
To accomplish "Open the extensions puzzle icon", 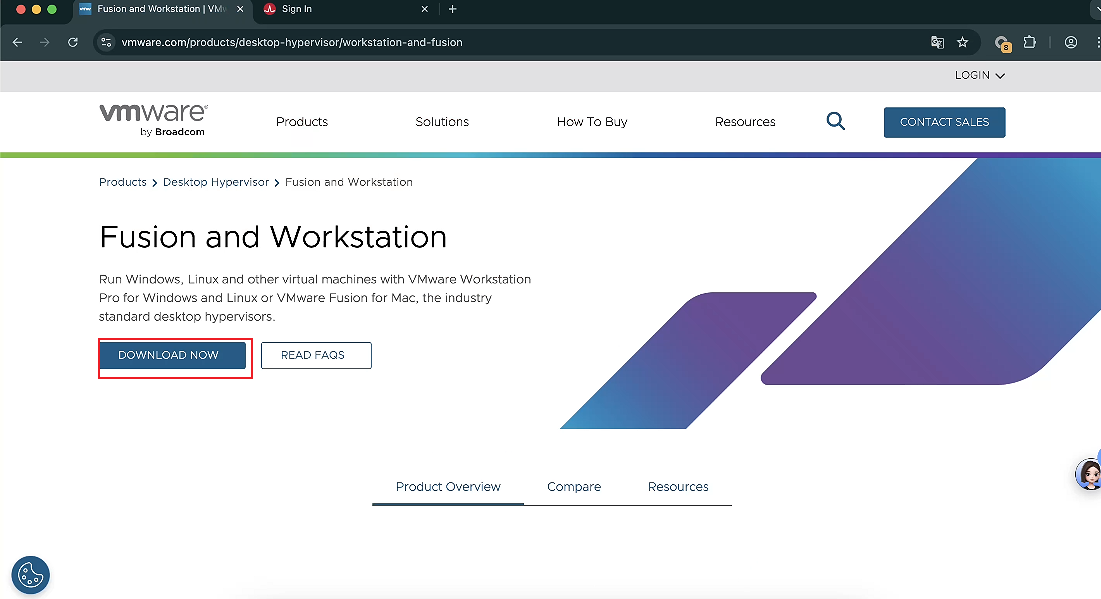I will click(x=1029, y=42).
